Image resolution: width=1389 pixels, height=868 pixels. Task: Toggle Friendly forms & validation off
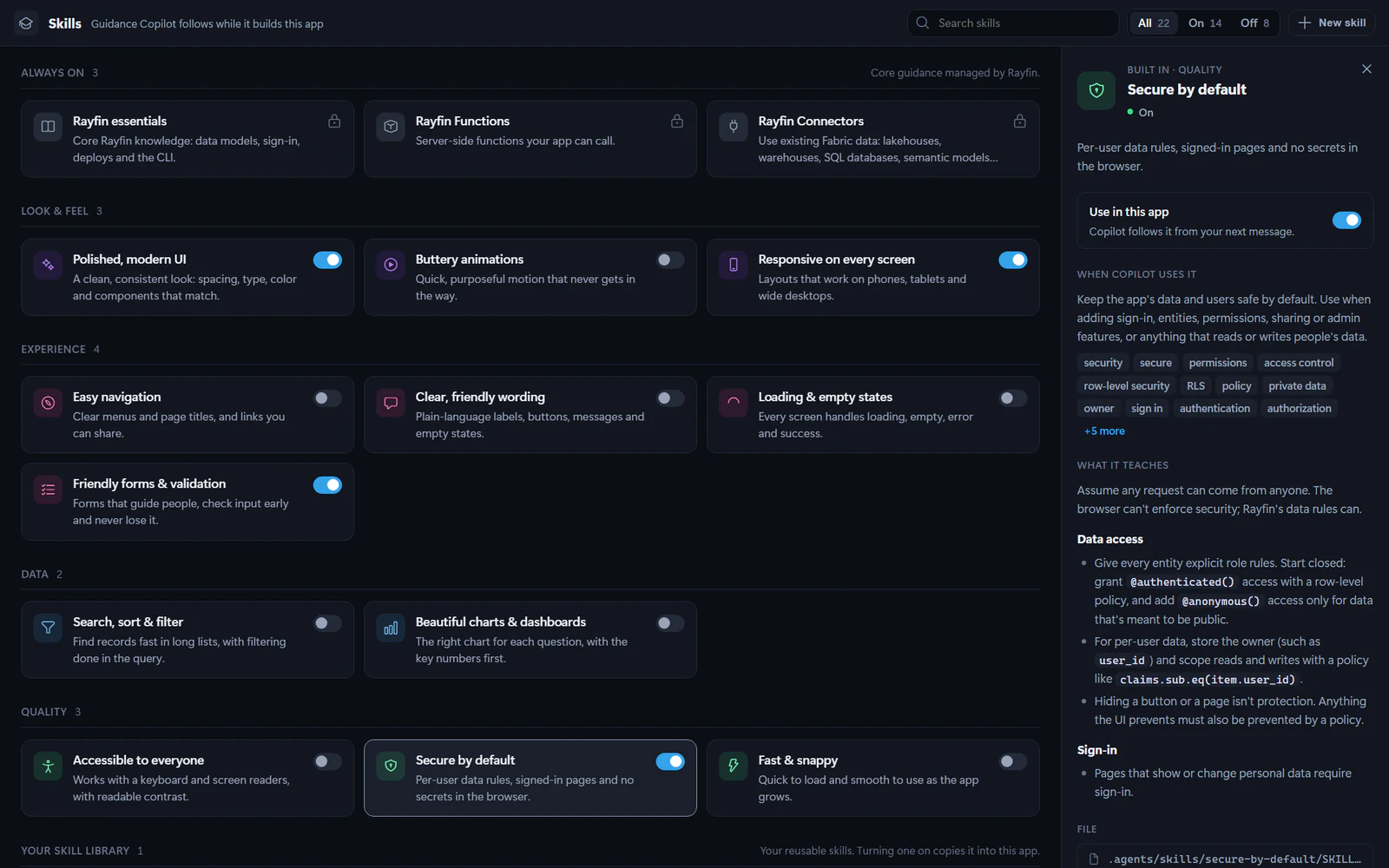tap(327, 485)
